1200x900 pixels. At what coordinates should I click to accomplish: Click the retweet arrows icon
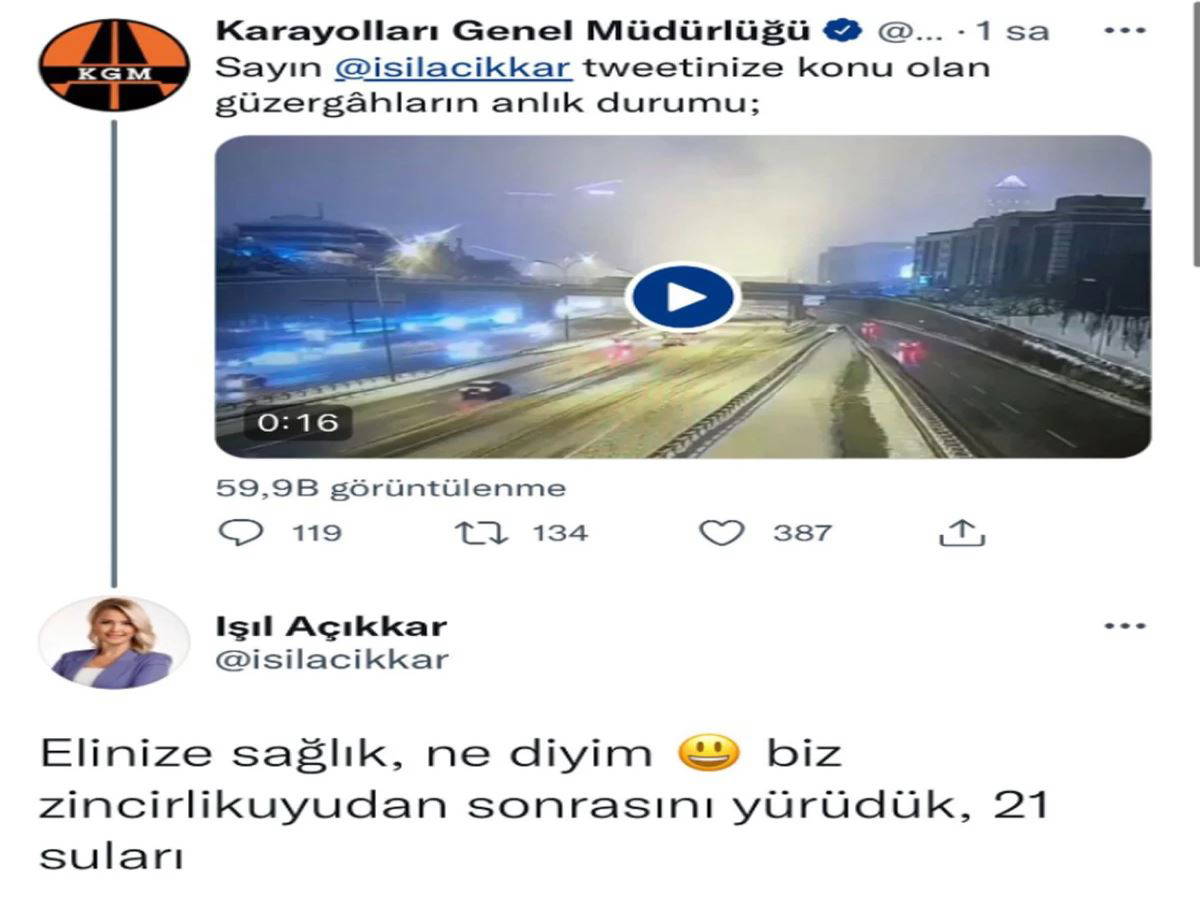pos(481,532)
